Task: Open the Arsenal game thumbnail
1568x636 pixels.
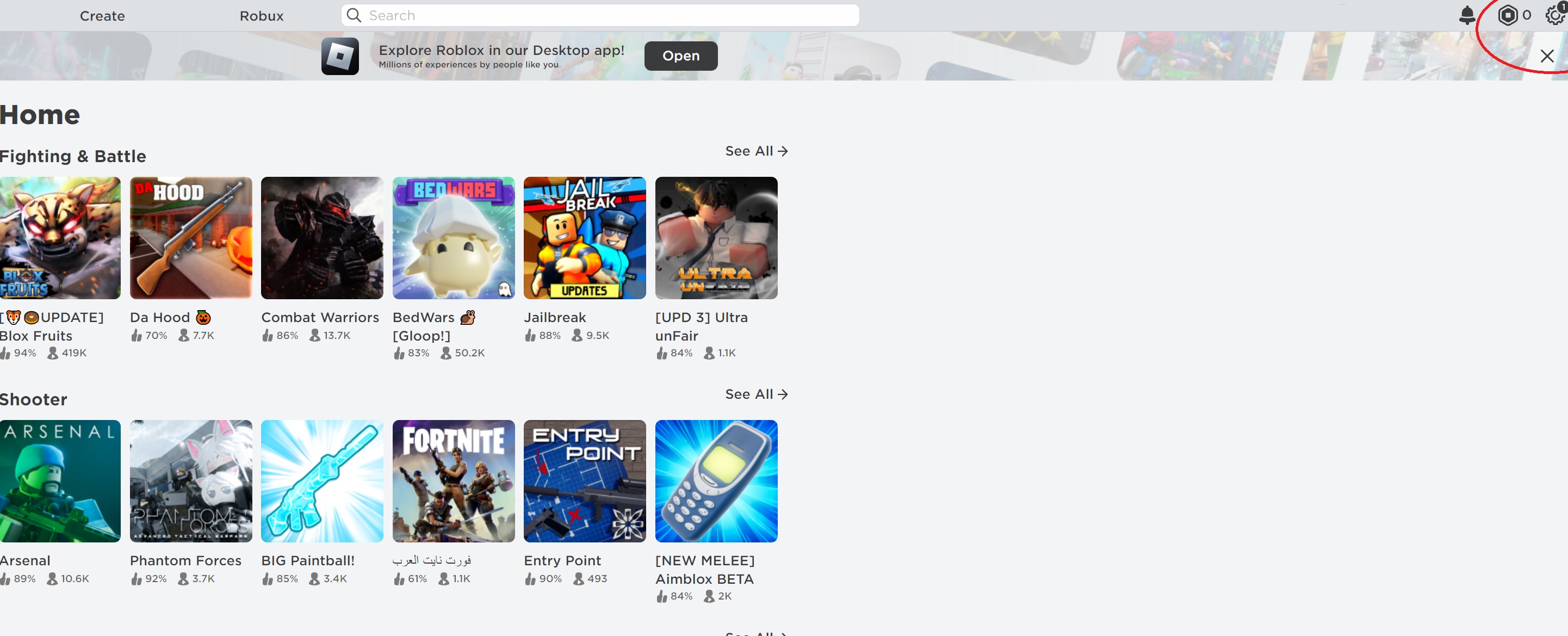Action: (60, 481)
